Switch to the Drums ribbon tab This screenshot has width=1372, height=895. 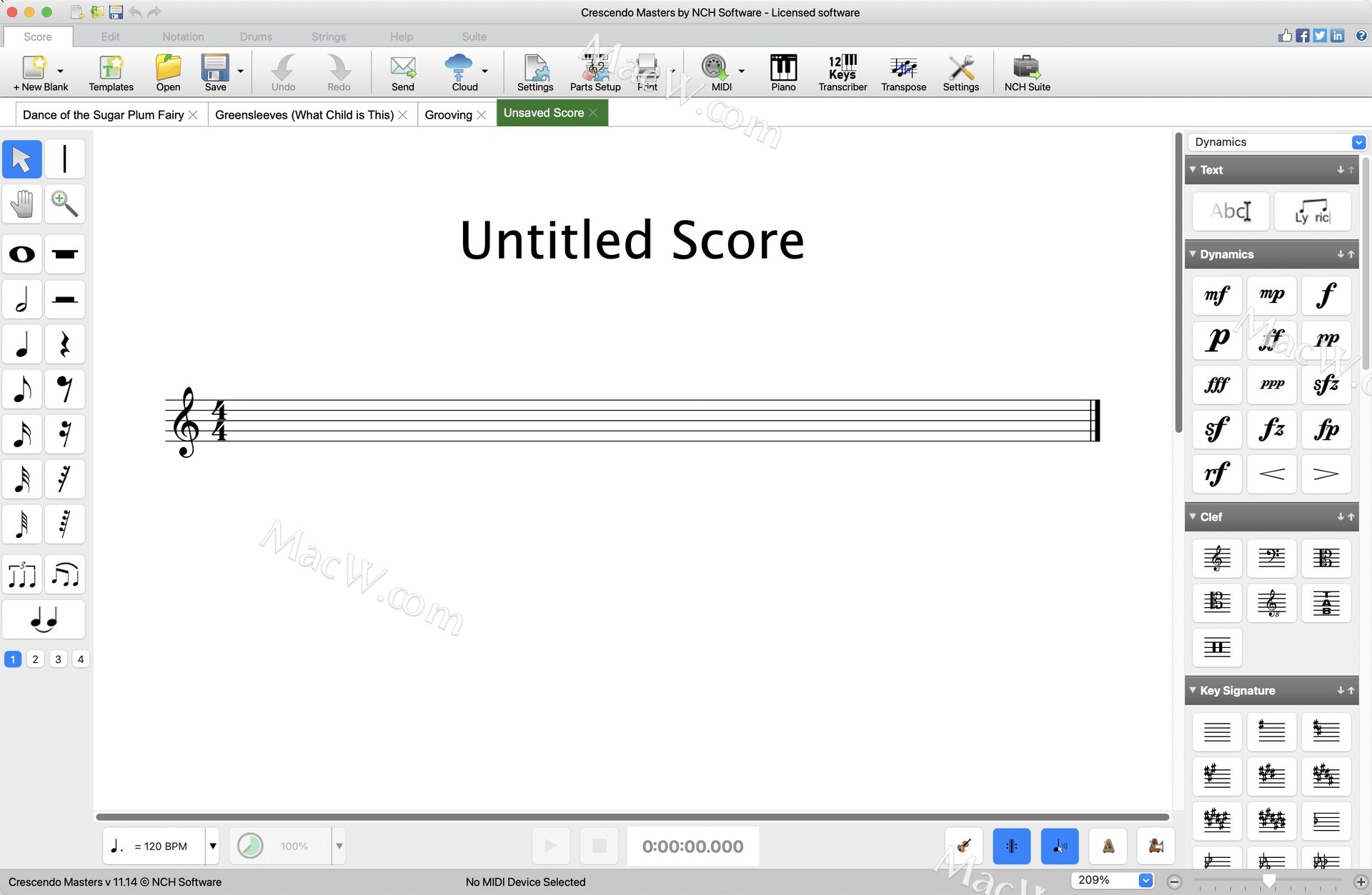point(256,36)
